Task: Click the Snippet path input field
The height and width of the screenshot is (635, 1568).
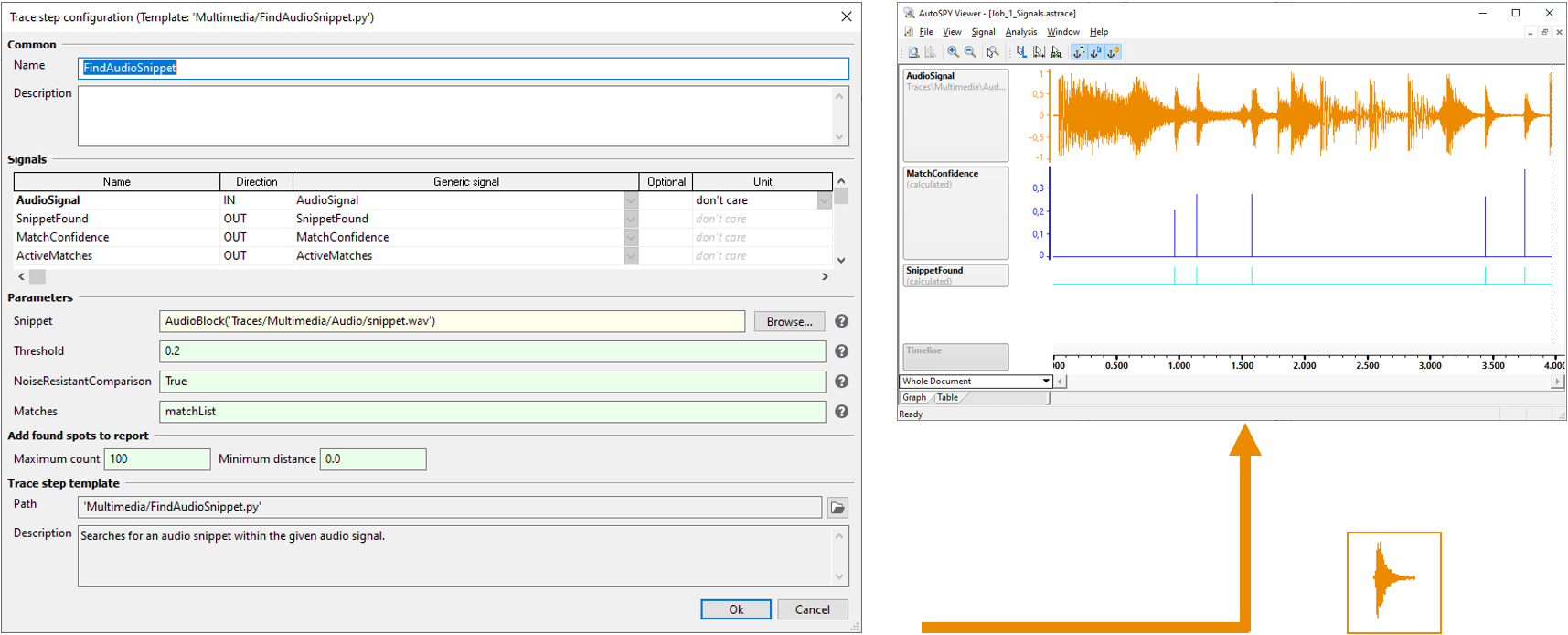Action: coord(452,321)
